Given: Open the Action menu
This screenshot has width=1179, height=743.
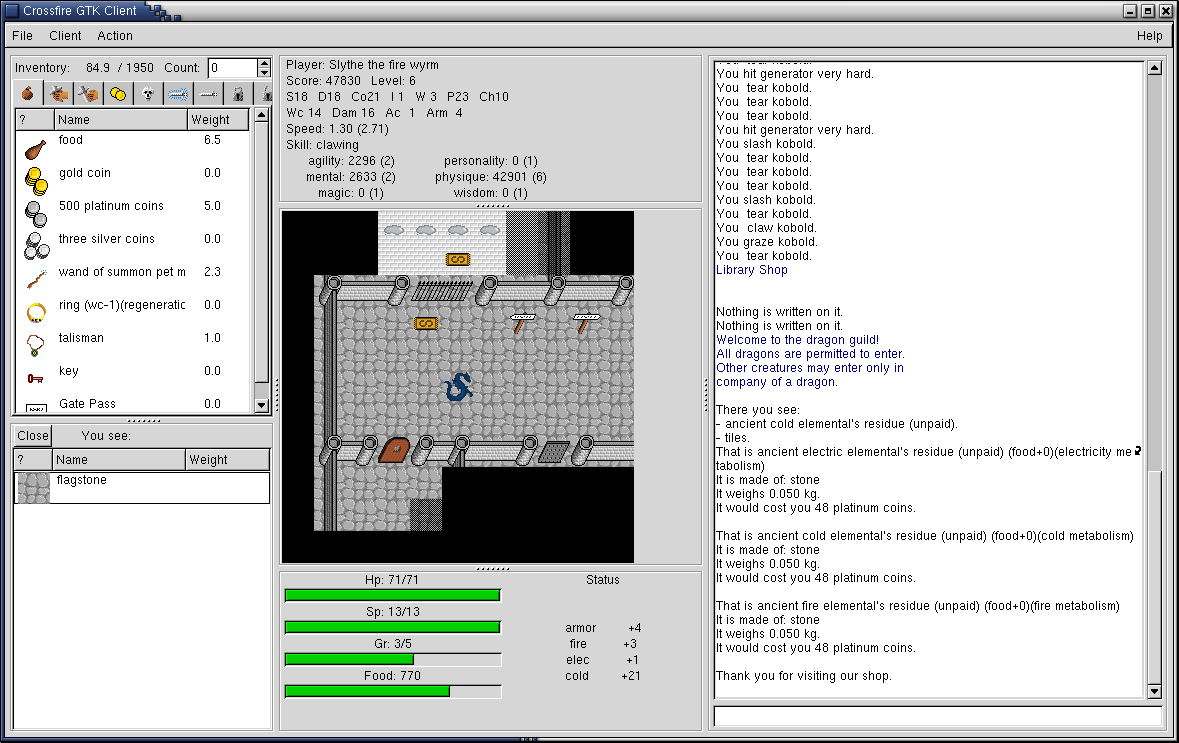Looking at the screenshot, I should coord(115,35).
